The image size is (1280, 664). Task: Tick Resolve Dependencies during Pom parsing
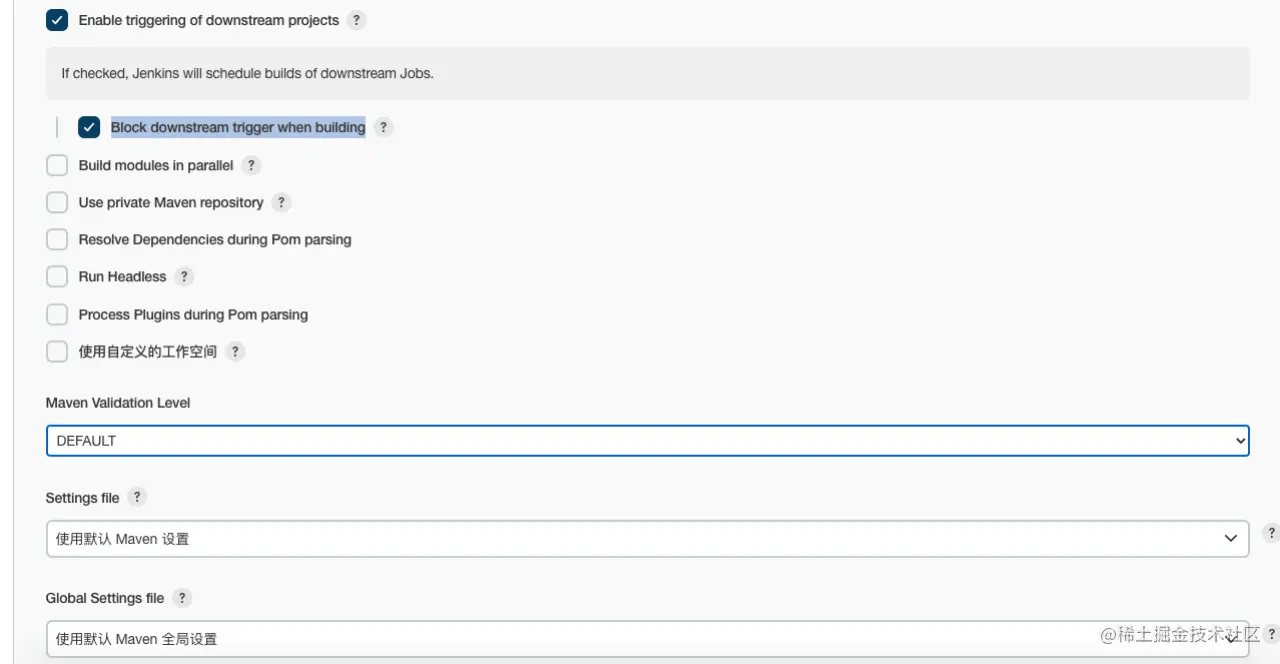(57, 239)
